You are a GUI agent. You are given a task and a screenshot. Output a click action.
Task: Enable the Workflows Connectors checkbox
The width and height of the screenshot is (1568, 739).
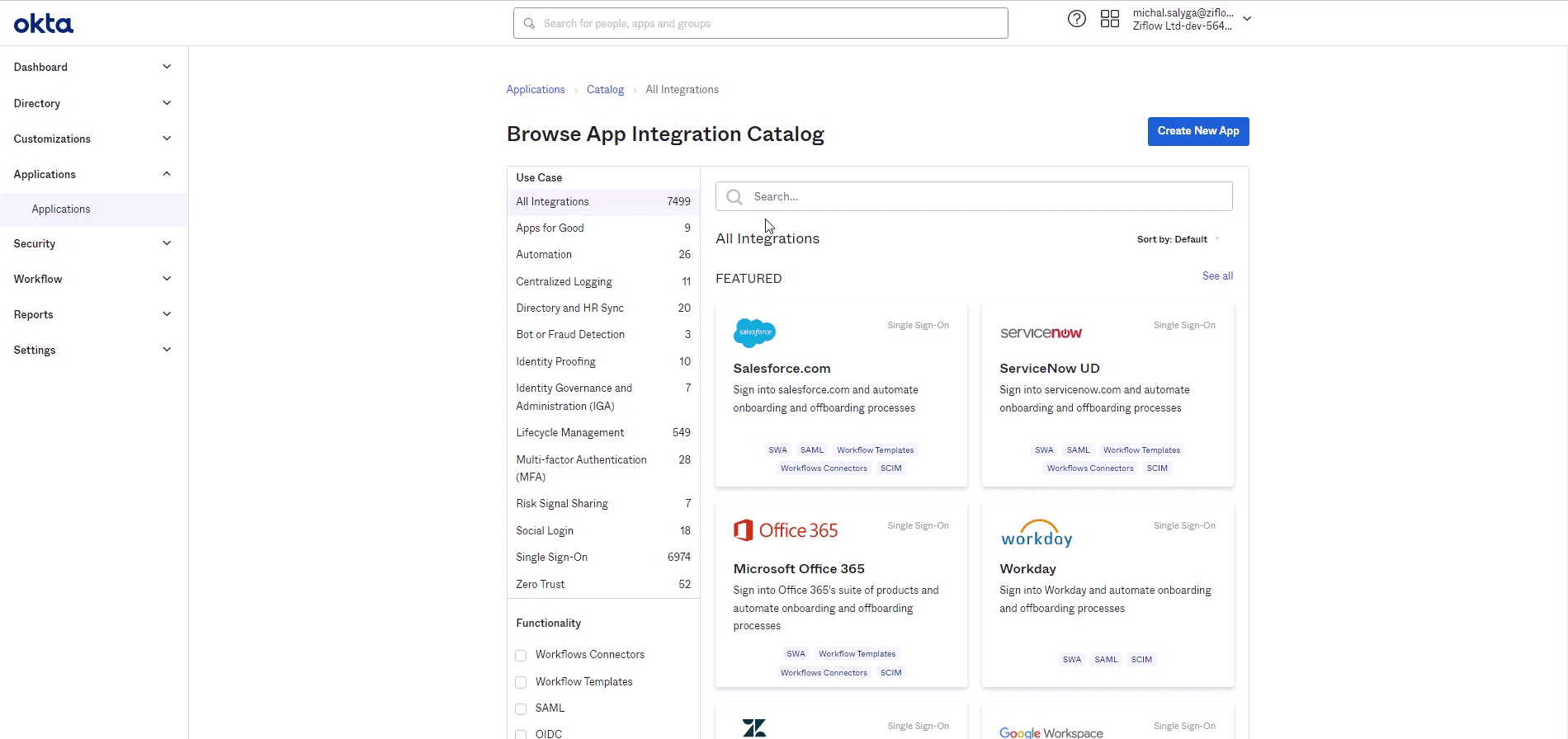pos(521,656)
